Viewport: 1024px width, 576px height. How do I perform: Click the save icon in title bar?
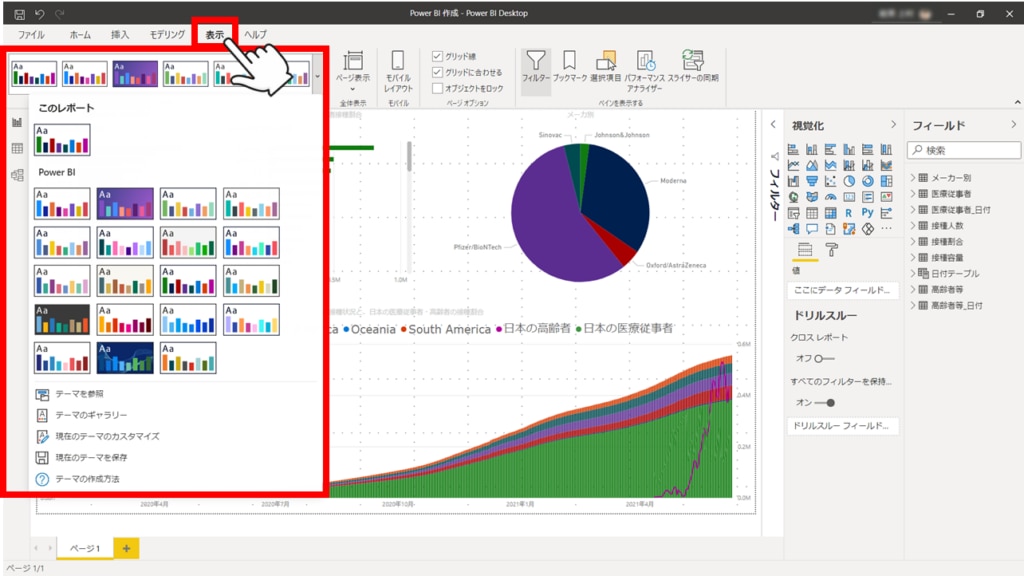coord(20,14)
